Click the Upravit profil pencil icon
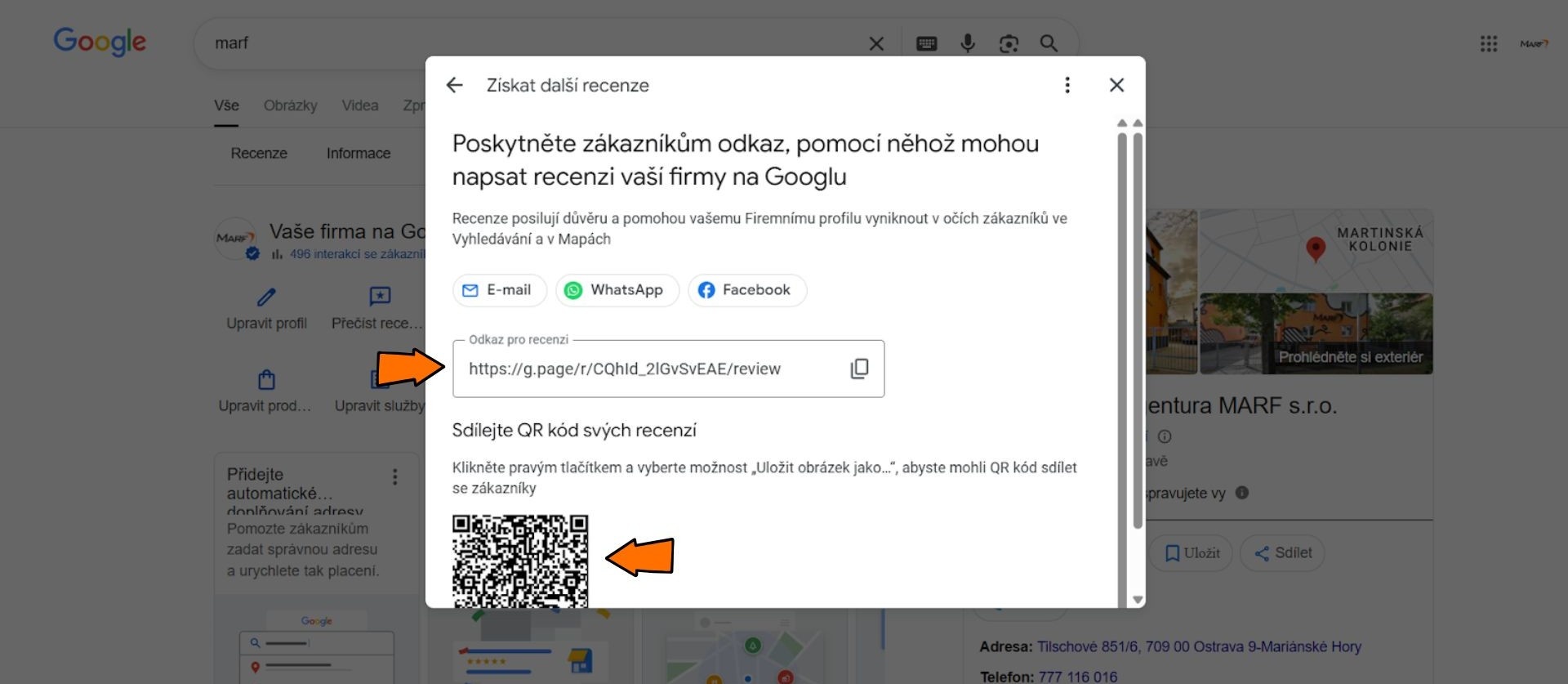 (266, 297)
